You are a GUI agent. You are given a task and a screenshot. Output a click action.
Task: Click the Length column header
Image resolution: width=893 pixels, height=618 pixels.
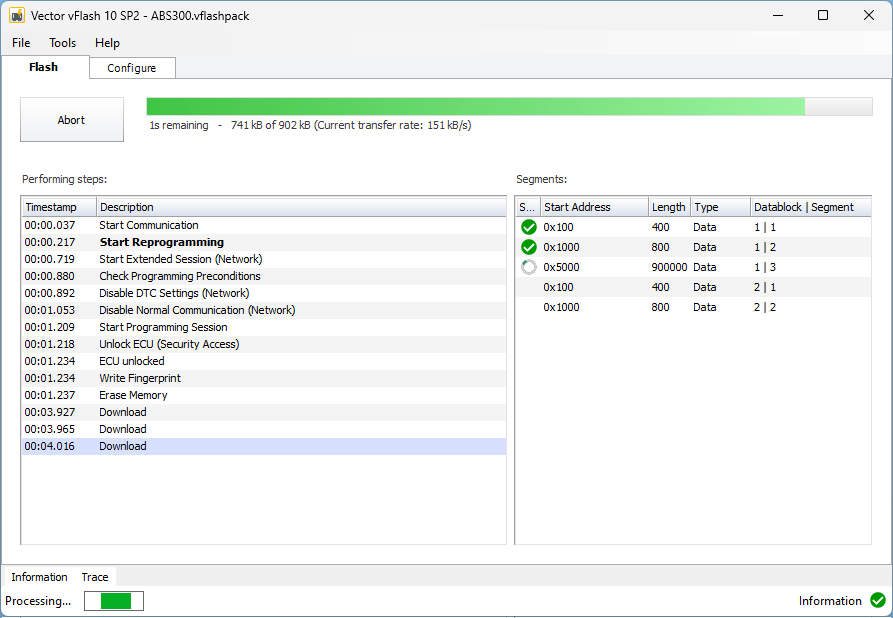pos(669,207)
